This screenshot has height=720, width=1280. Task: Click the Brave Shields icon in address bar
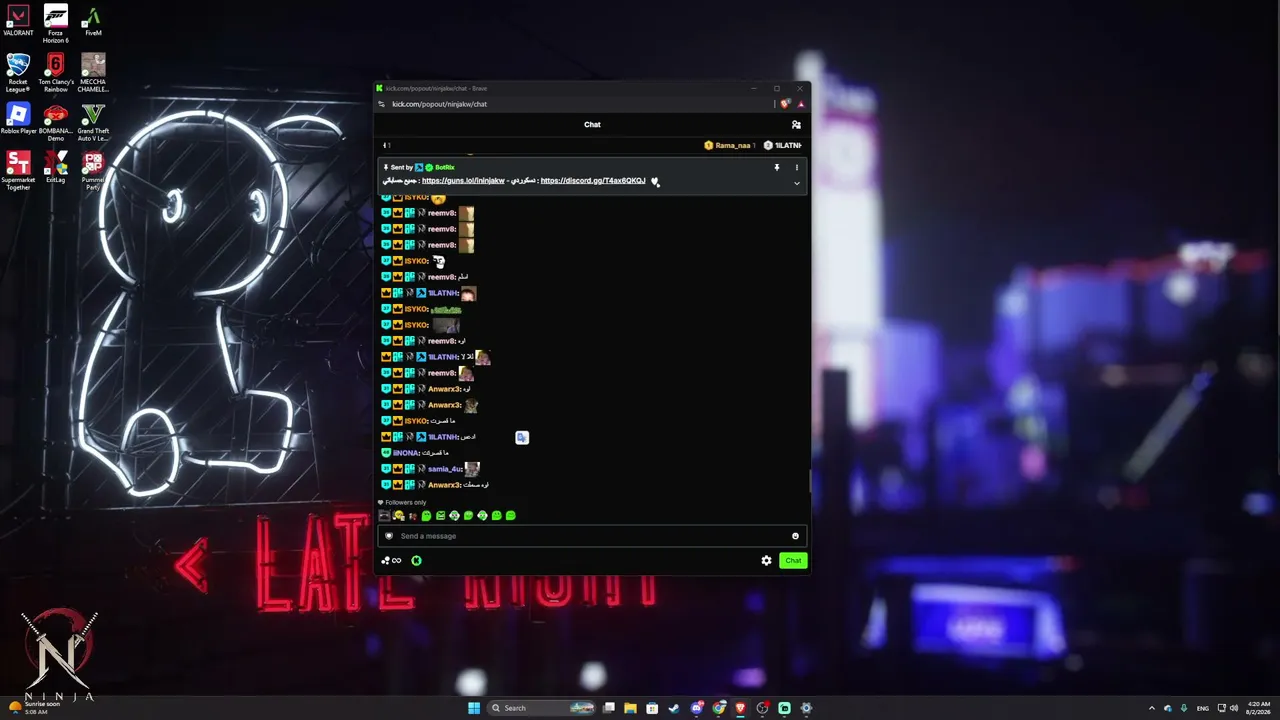coord(786,104)
